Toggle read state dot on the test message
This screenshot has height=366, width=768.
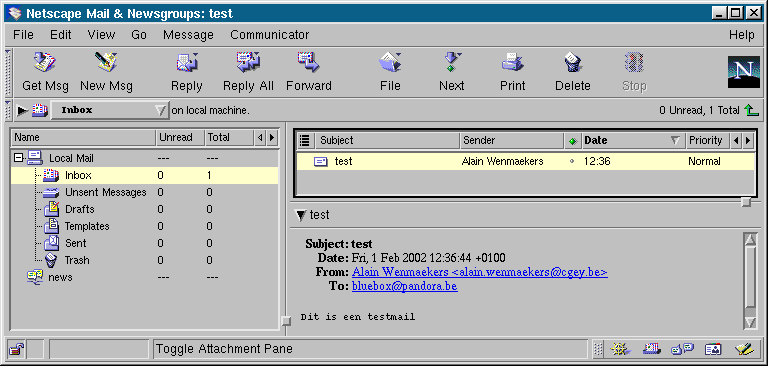pyautogui.click(x=572, y=161)
